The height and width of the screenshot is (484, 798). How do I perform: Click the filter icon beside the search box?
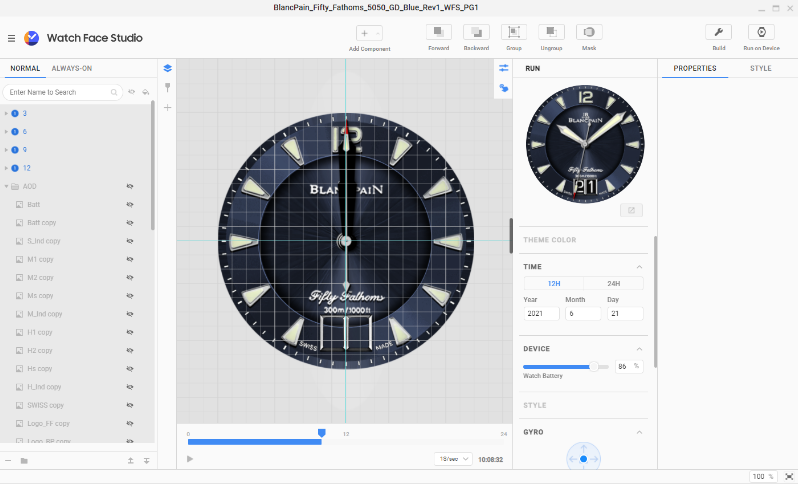[x=146, y=92]
